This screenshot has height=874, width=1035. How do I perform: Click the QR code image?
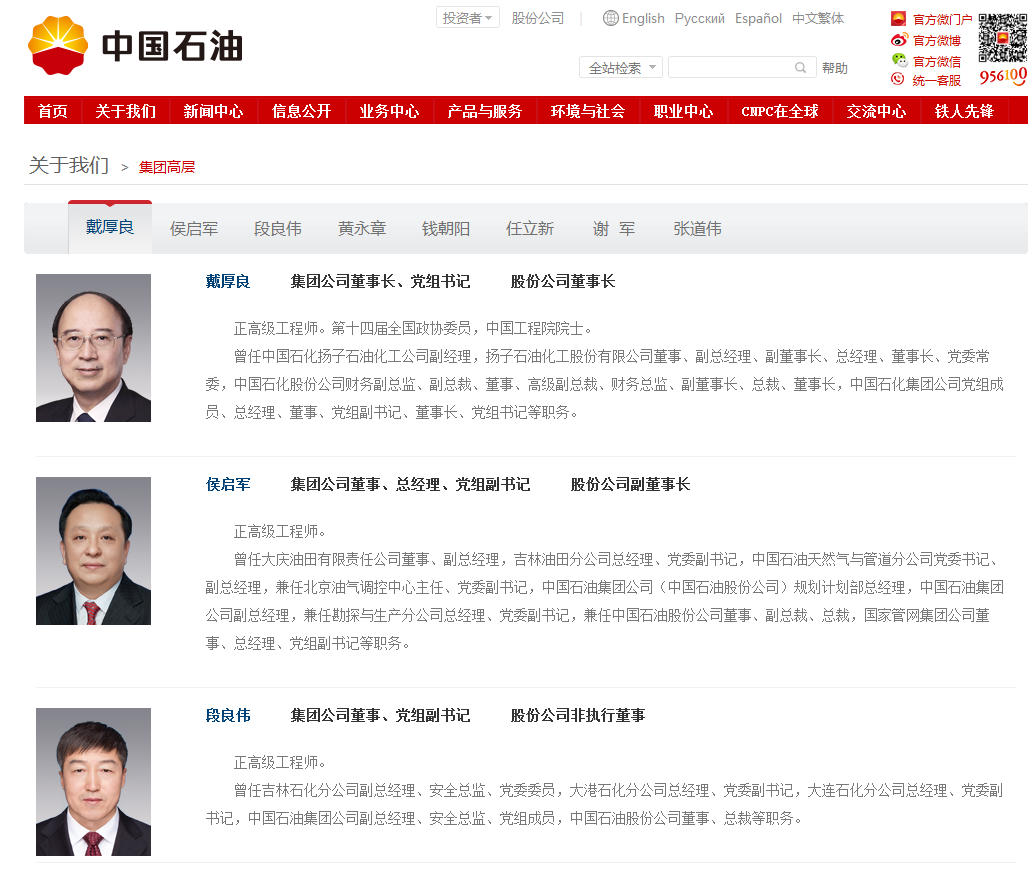1003,38
